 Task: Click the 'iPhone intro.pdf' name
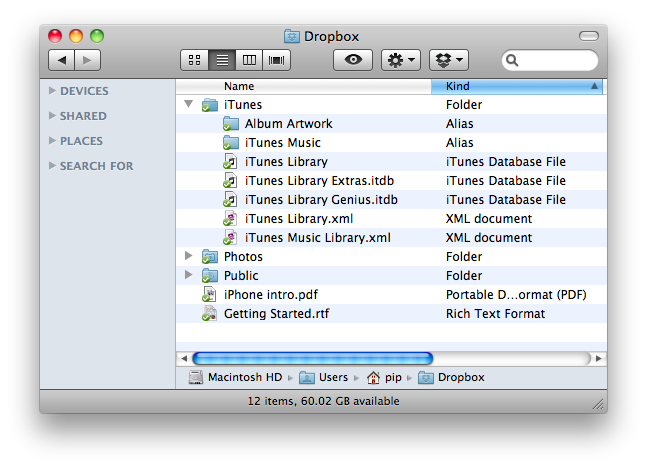(271, 295)
